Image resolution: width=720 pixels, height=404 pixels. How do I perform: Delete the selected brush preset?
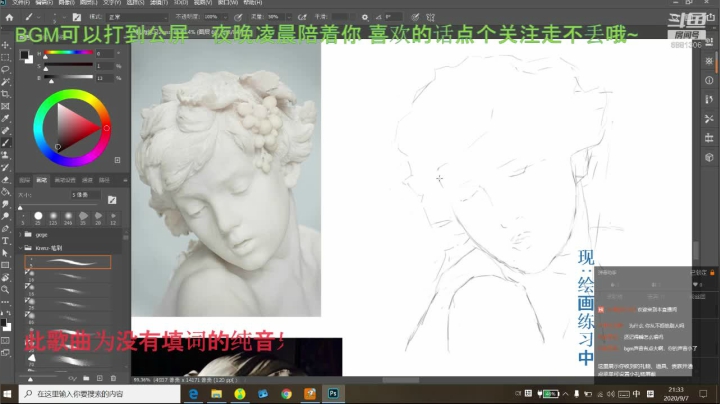[x=113, y=378]
